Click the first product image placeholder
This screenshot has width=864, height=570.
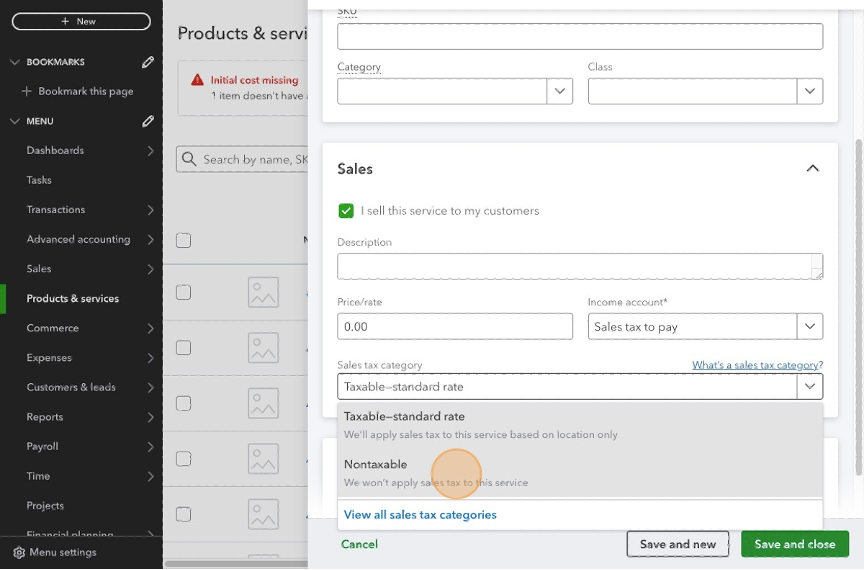click(263, 292)
